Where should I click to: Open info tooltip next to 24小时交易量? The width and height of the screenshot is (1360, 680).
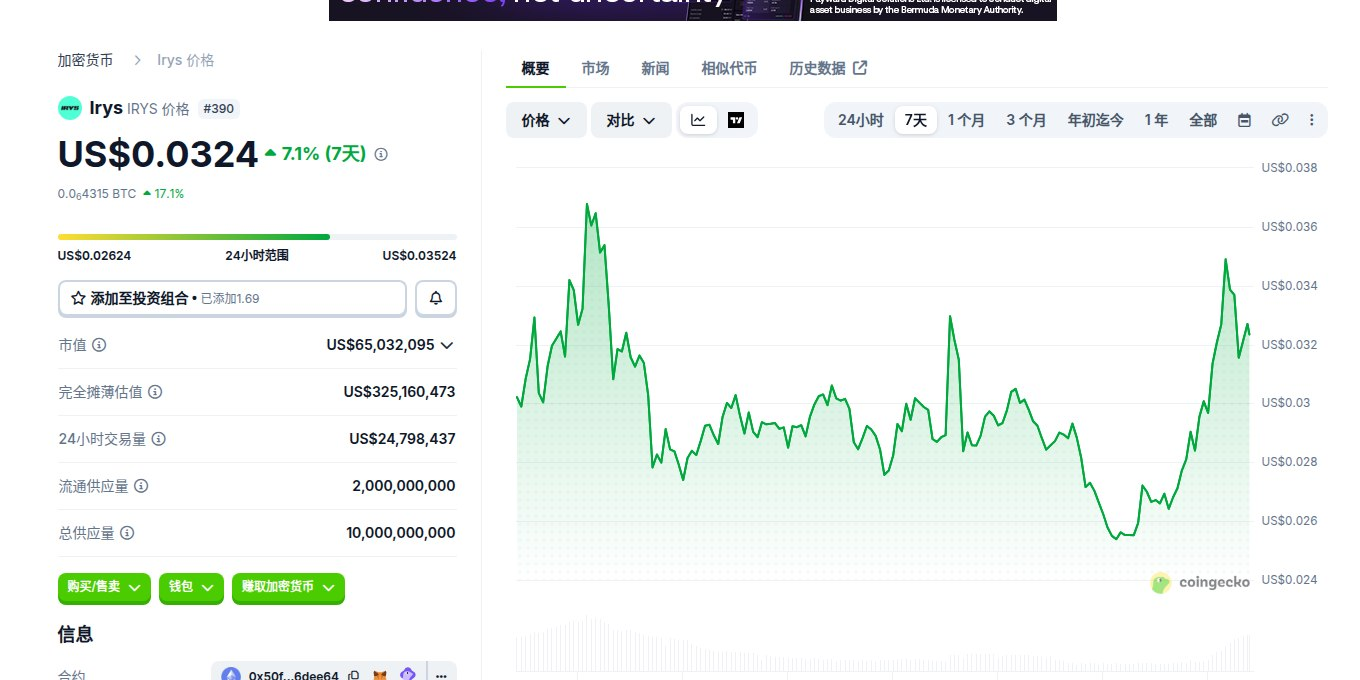coord(159,439)
